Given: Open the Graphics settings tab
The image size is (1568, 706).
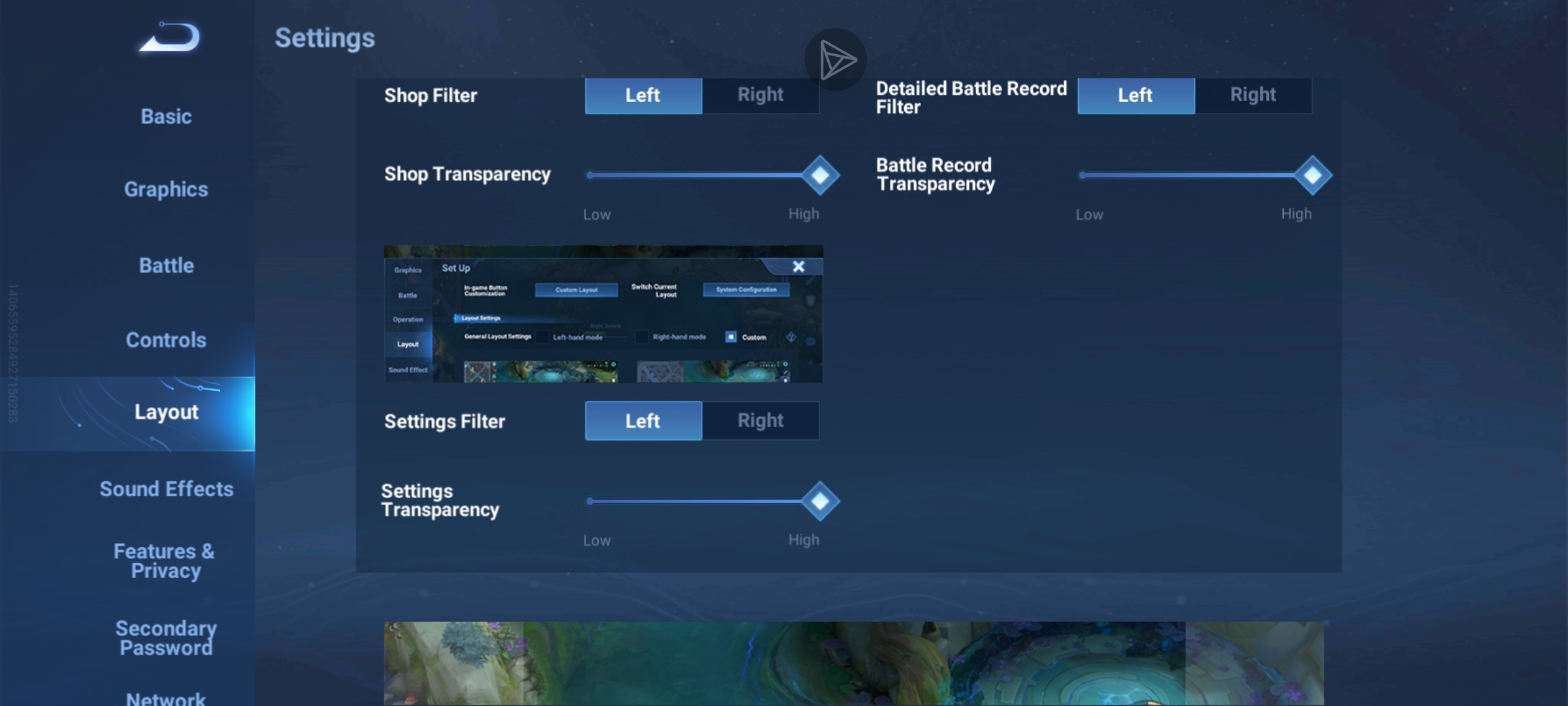Looking at the screenshot, I should click(x=166, y=190).
